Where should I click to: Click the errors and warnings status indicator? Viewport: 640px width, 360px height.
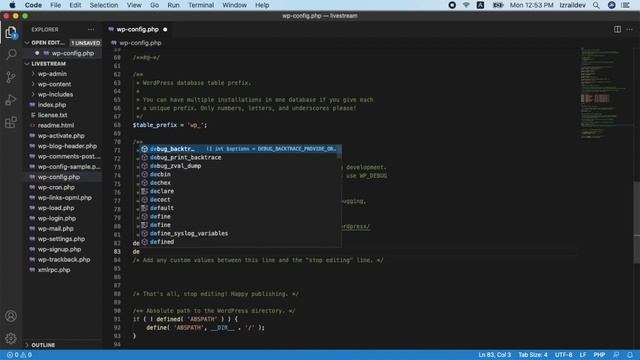19,355
